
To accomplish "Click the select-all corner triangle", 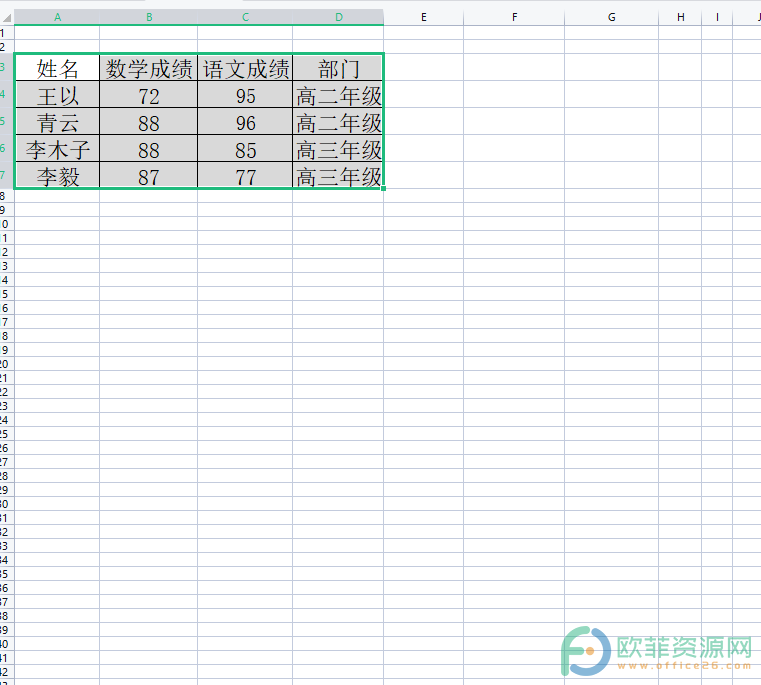I will [x=7, y=18].
